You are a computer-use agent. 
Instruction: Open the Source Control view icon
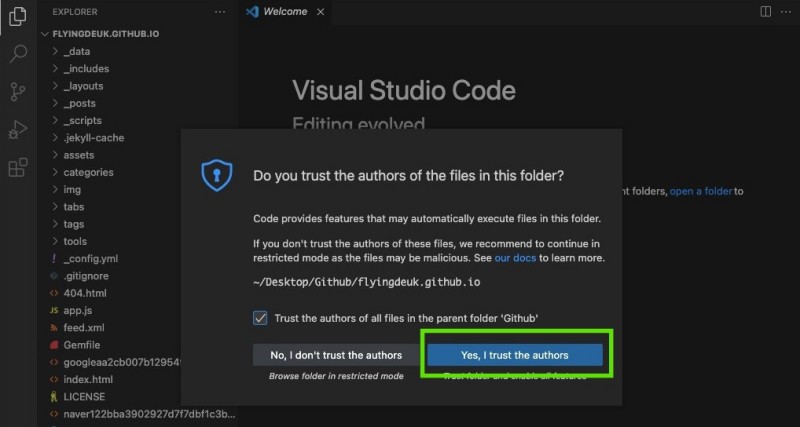coord(17,92)
